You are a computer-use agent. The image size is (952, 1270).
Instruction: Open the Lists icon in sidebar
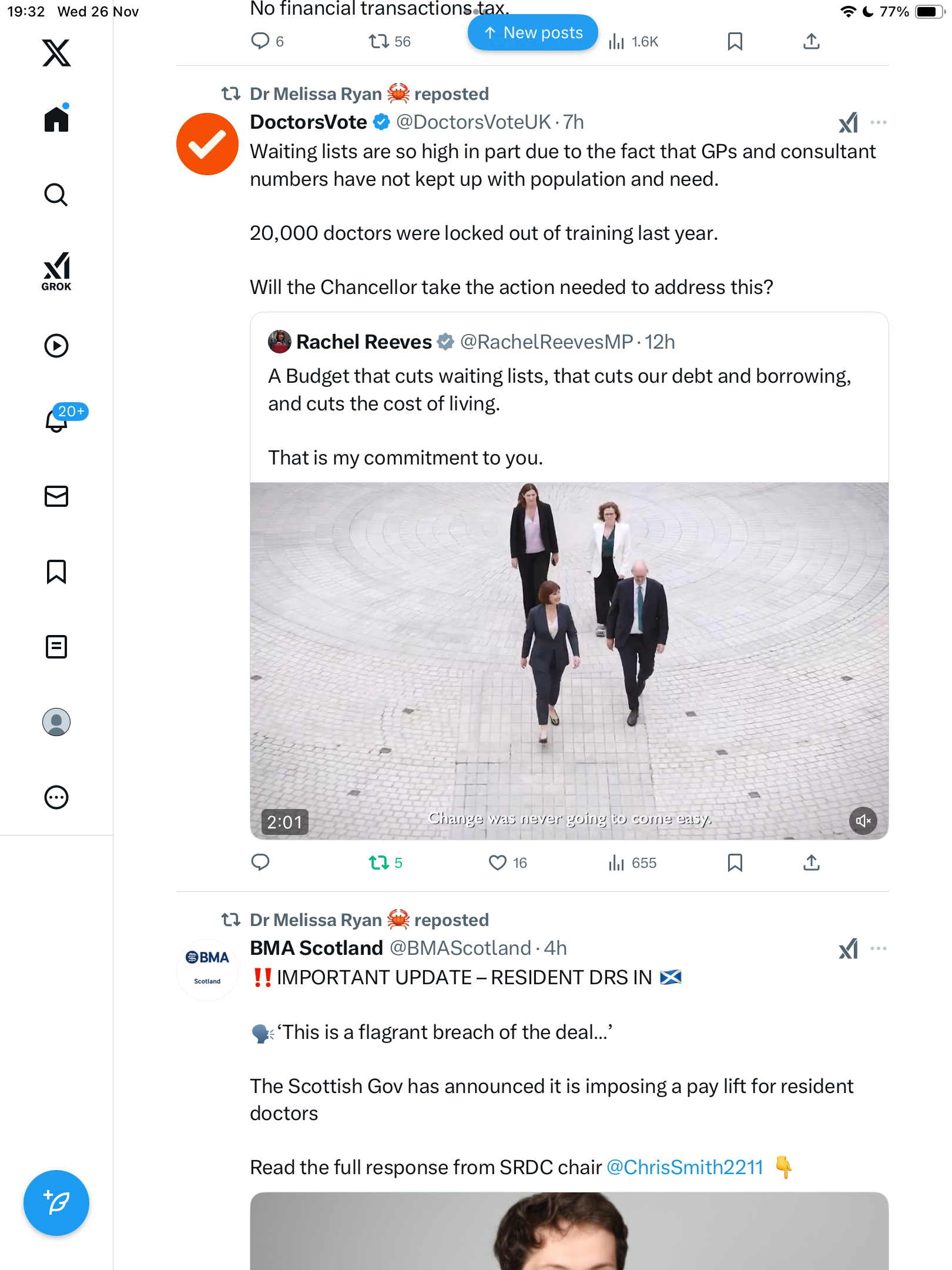point(56,647)
